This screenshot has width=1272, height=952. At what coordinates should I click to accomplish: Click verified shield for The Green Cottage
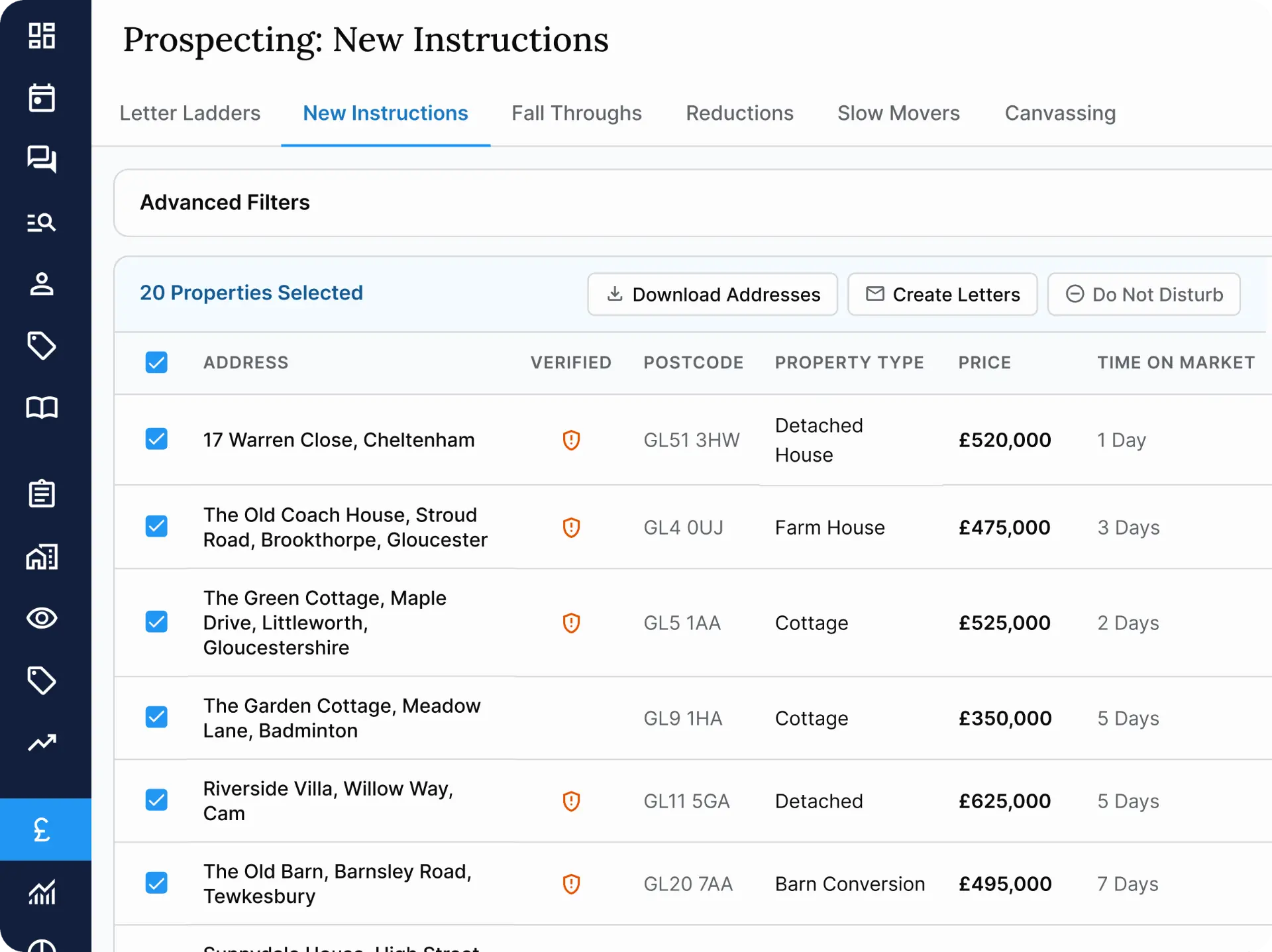click(571, 623)
